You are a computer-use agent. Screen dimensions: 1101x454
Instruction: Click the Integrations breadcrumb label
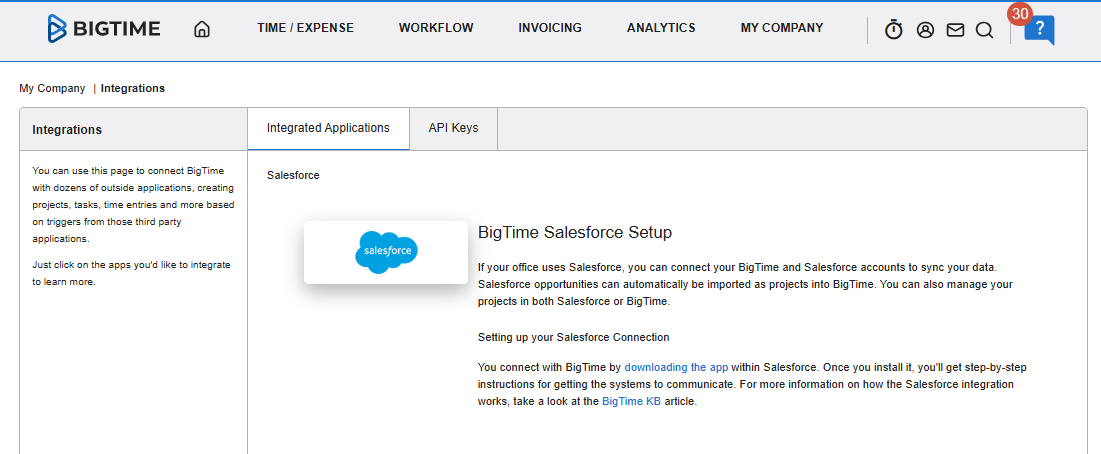[133, 88]
